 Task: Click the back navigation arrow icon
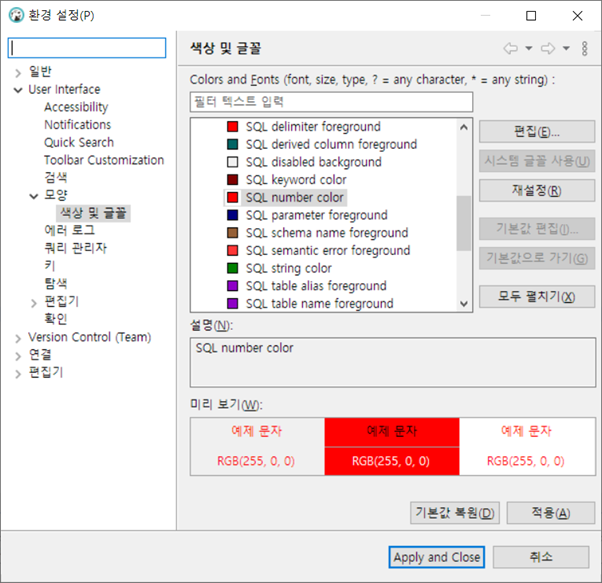tap(511, 49)
